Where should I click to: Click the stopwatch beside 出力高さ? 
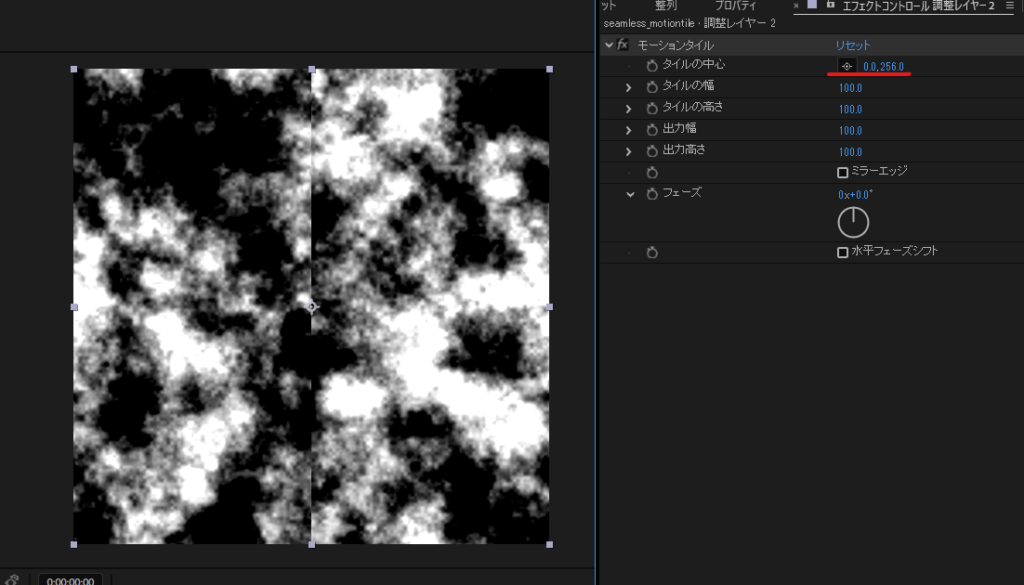[x=652, y=151]
